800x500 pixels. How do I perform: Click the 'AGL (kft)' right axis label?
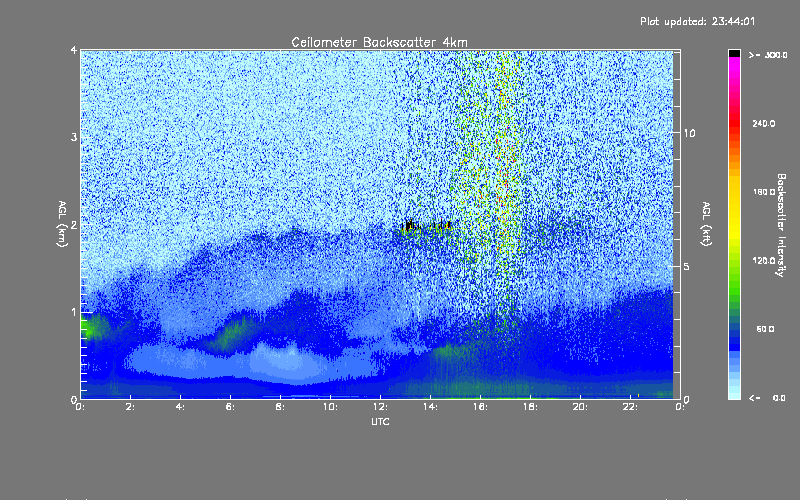(x=706, y=224)
